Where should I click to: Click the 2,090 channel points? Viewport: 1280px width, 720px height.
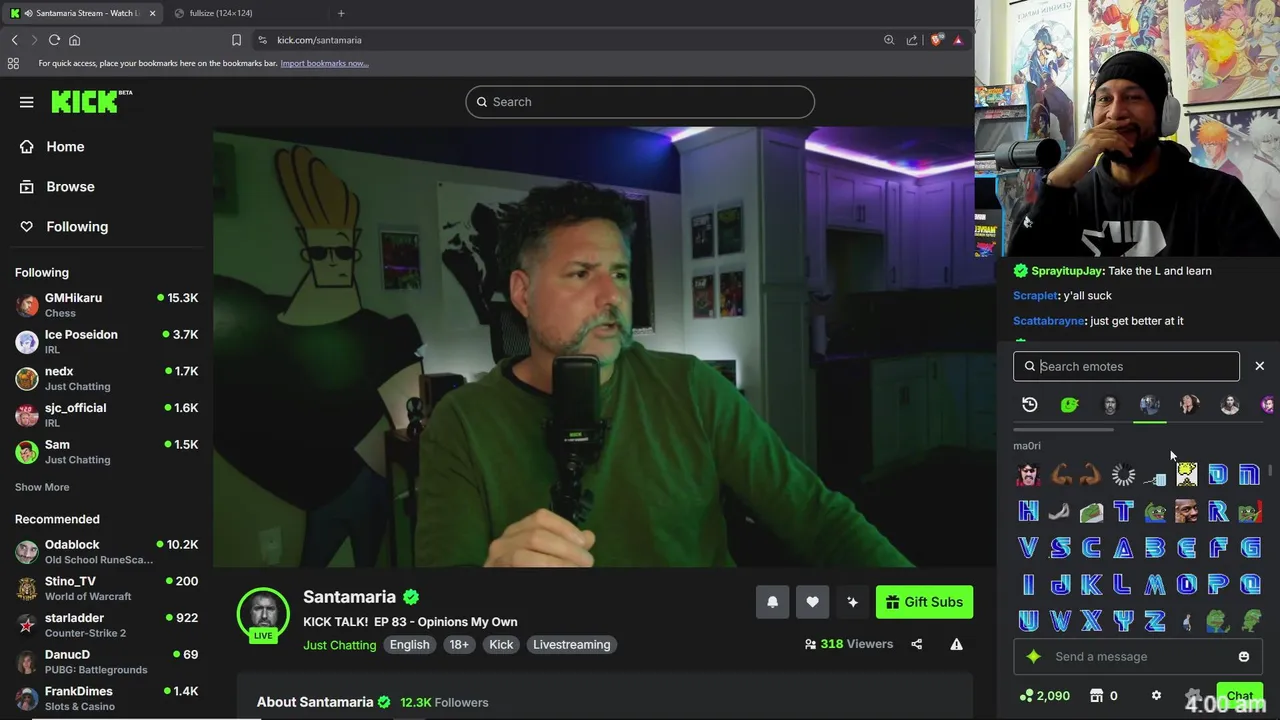1045,696
